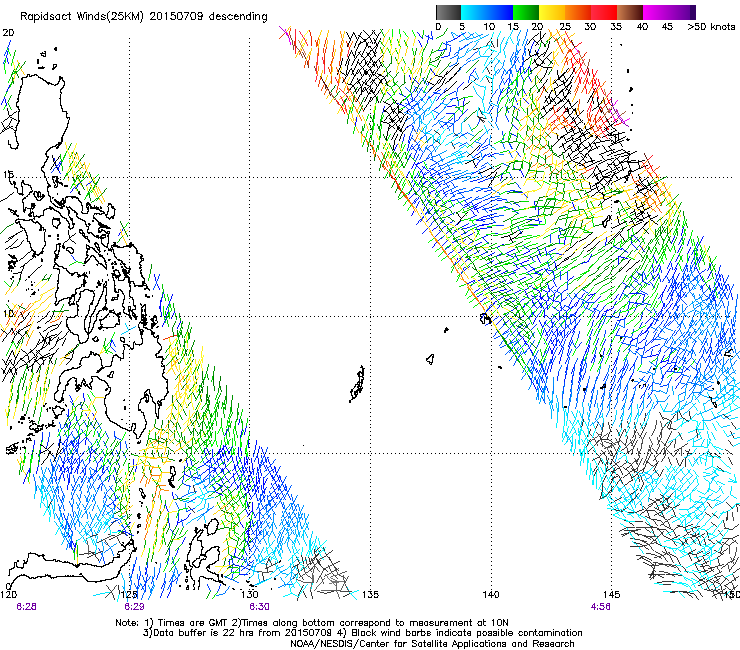The image size is (740, 650).
Task: Click the purple "6:30" time label
Action: 260,607
